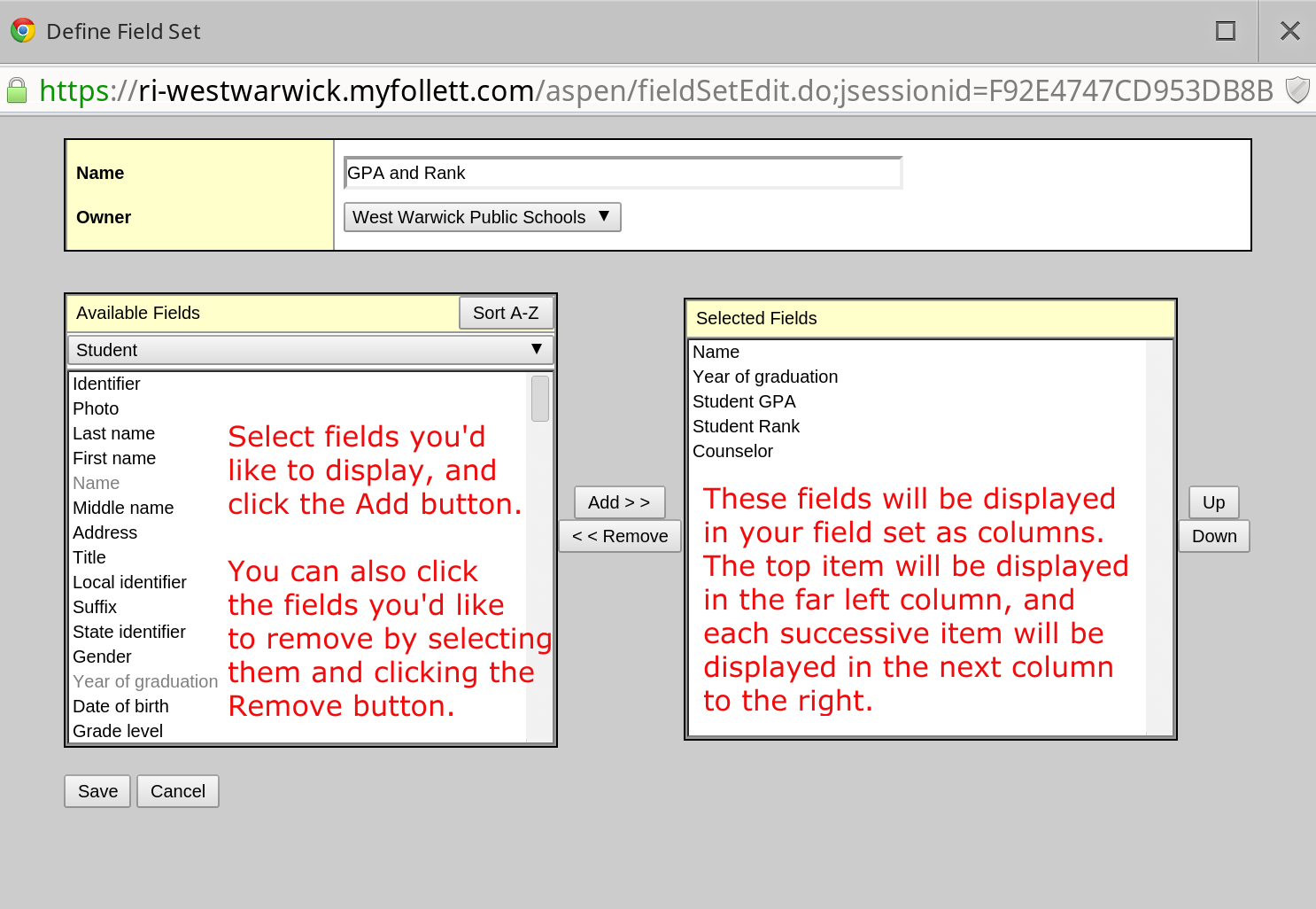
Task: Click the Chrome logo icon in title bar
Action: pyautogui.click(x=23, y=31)
